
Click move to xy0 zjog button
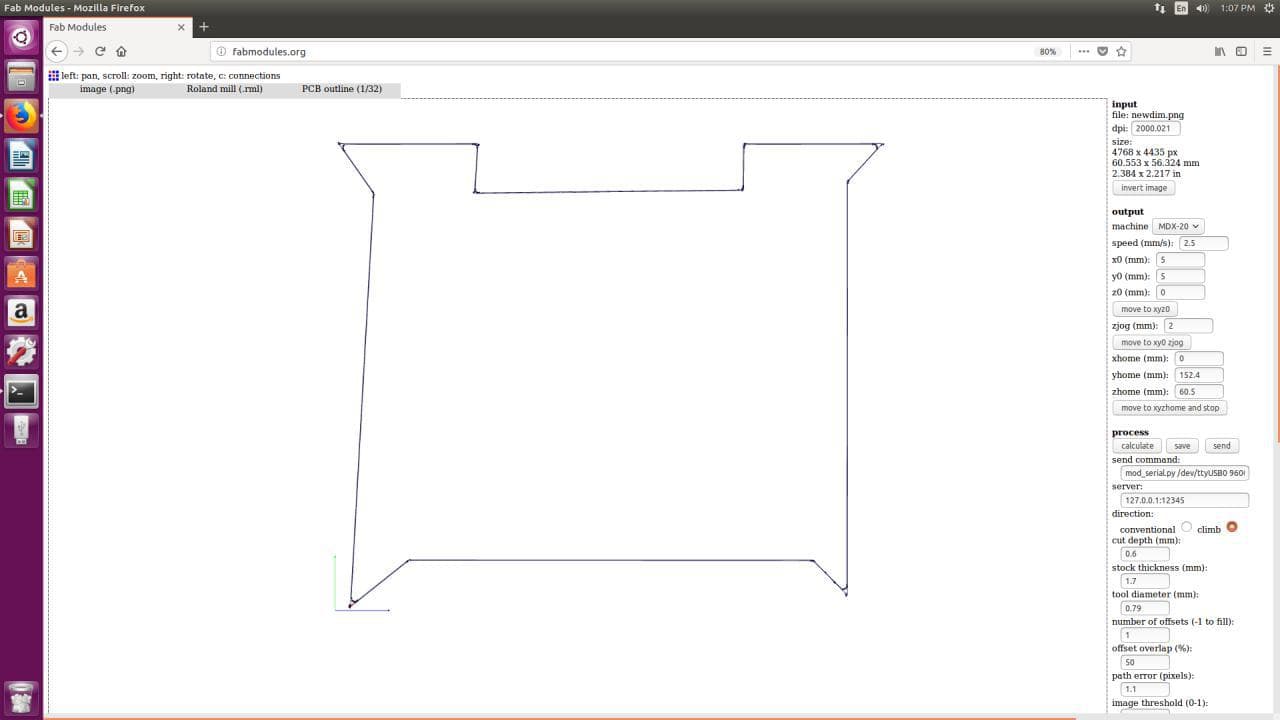coord(1152,342)
